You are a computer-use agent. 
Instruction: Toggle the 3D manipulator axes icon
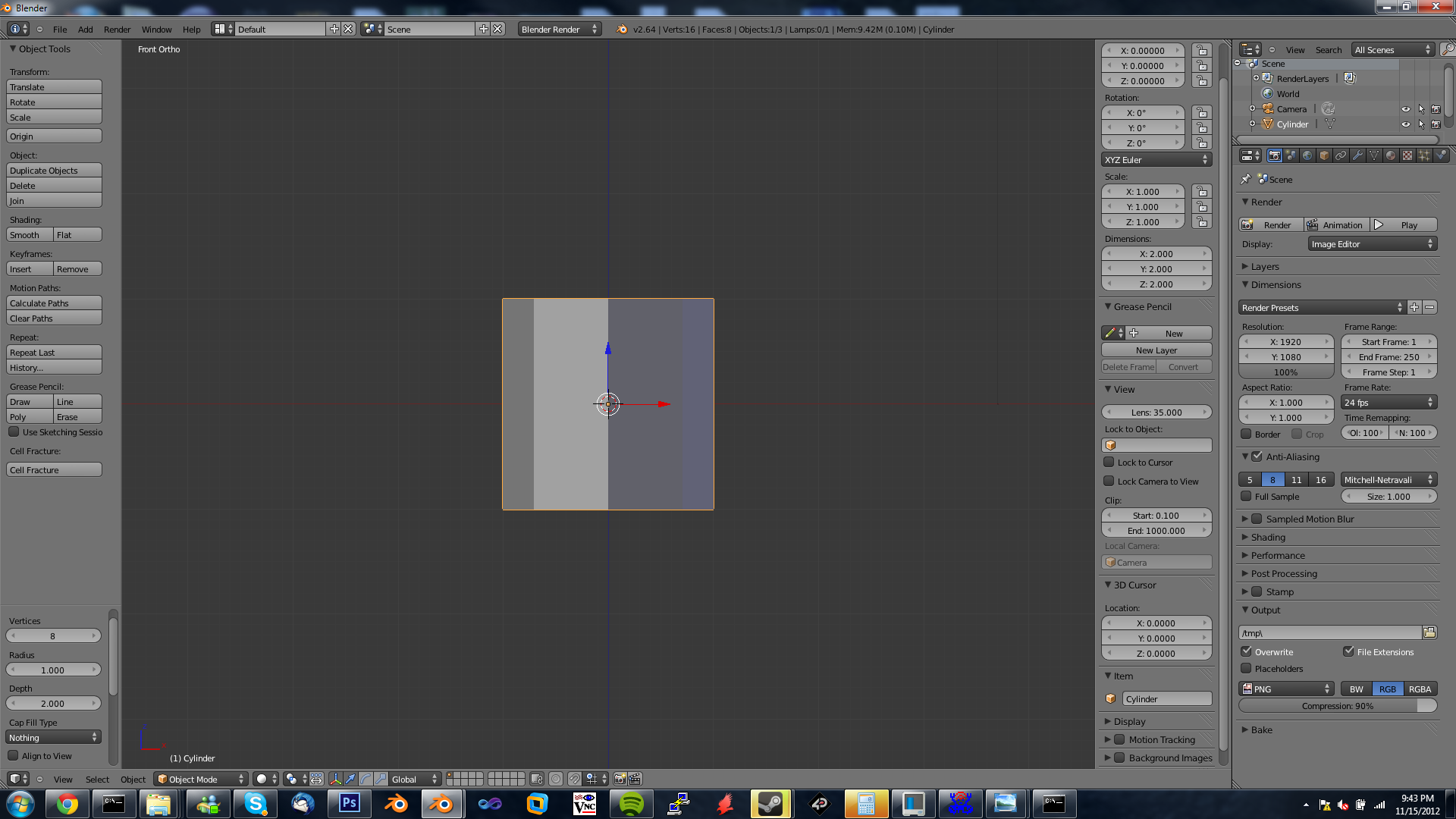[x=335, y=779]
